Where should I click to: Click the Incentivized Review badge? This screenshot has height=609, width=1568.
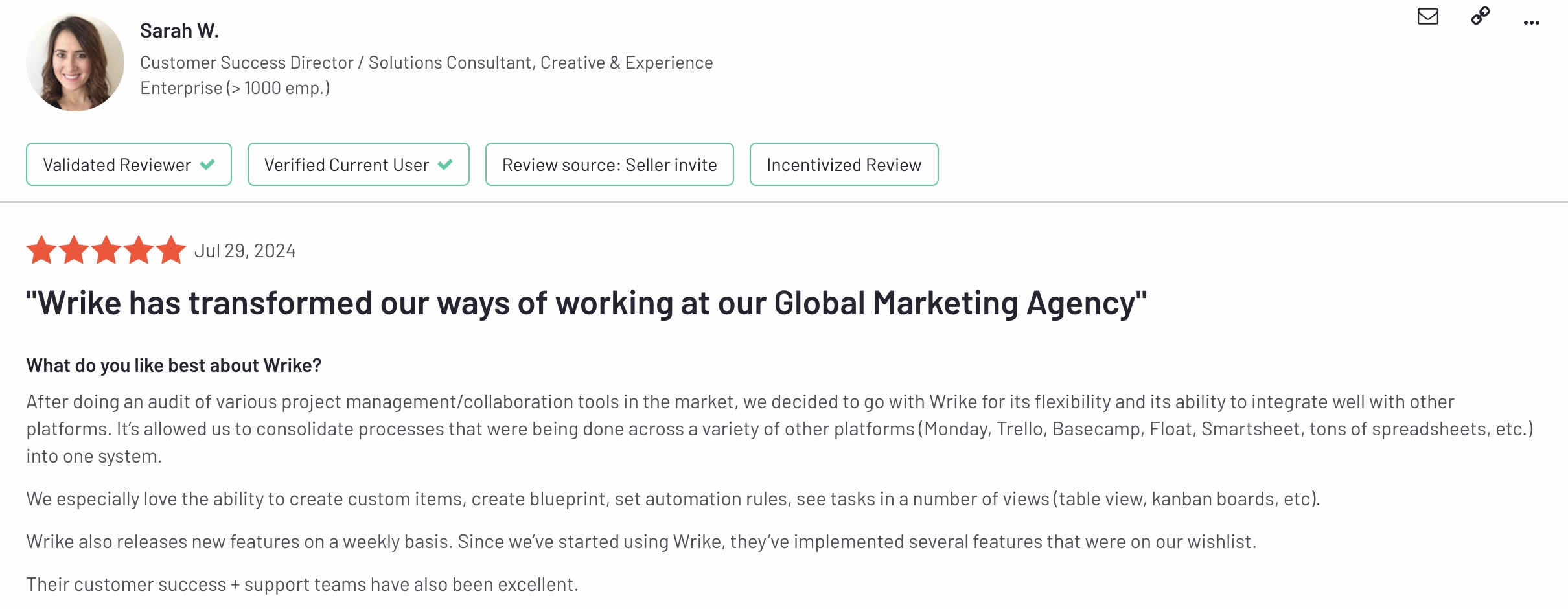pos(844,165)
